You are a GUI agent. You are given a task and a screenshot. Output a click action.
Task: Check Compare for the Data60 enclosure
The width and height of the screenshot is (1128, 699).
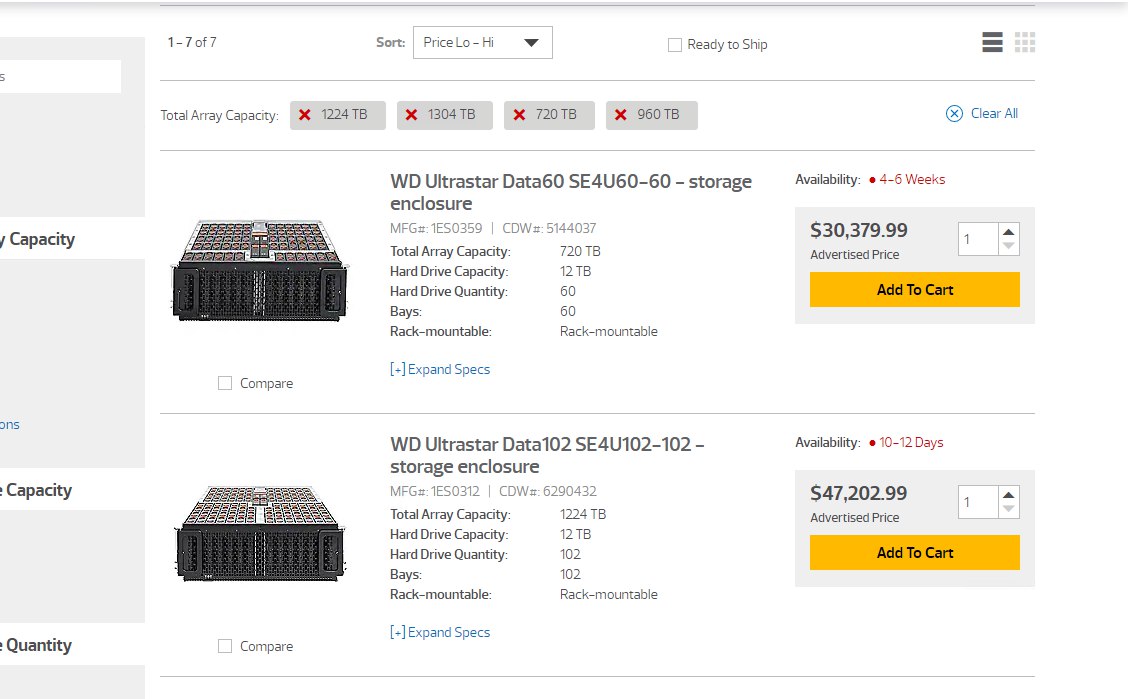[x=225, y=383]
